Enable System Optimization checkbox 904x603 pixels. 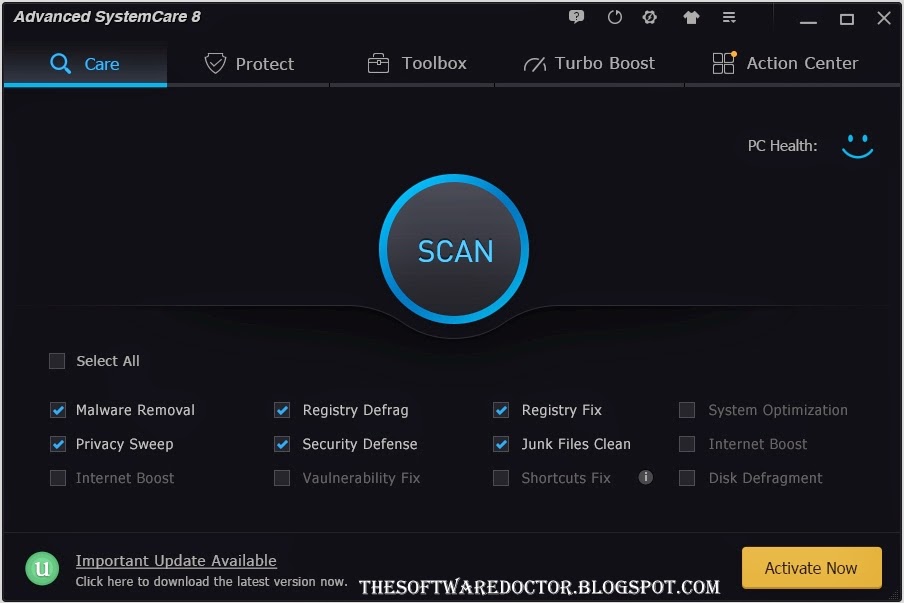pos(687,410)
